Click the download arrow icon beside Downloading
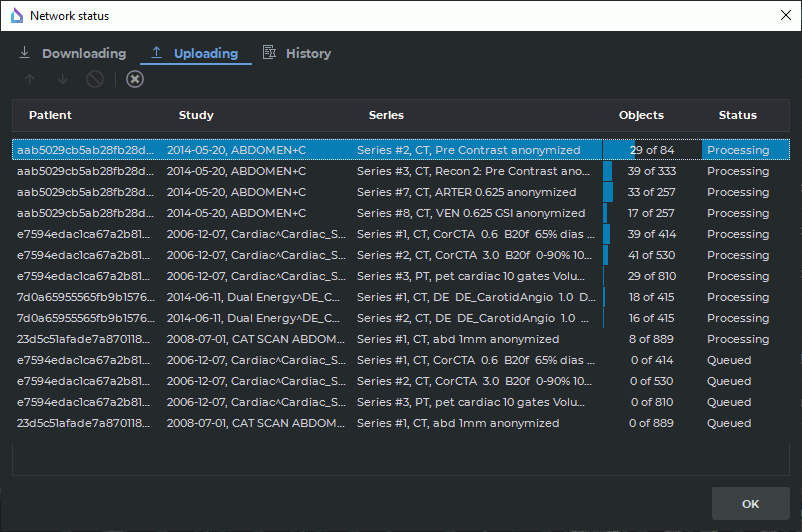 [x=24, y=53]
